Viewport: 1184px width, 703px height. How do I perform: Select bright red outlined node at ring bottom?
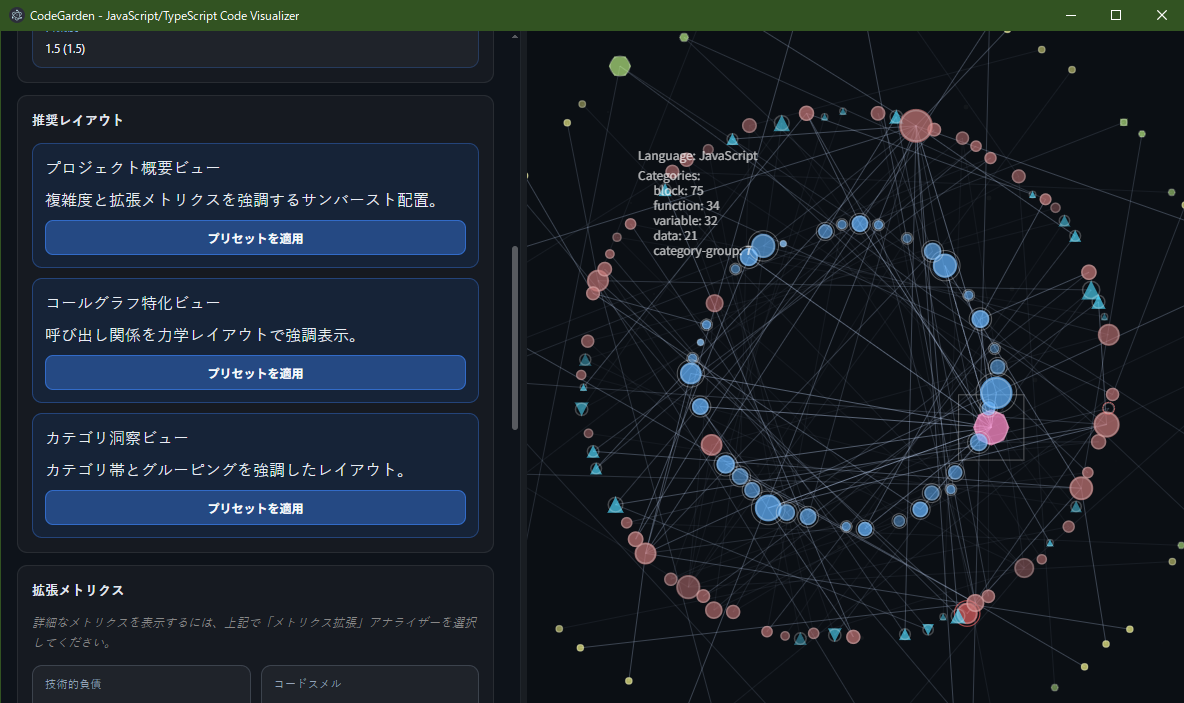tap(967, 614)
